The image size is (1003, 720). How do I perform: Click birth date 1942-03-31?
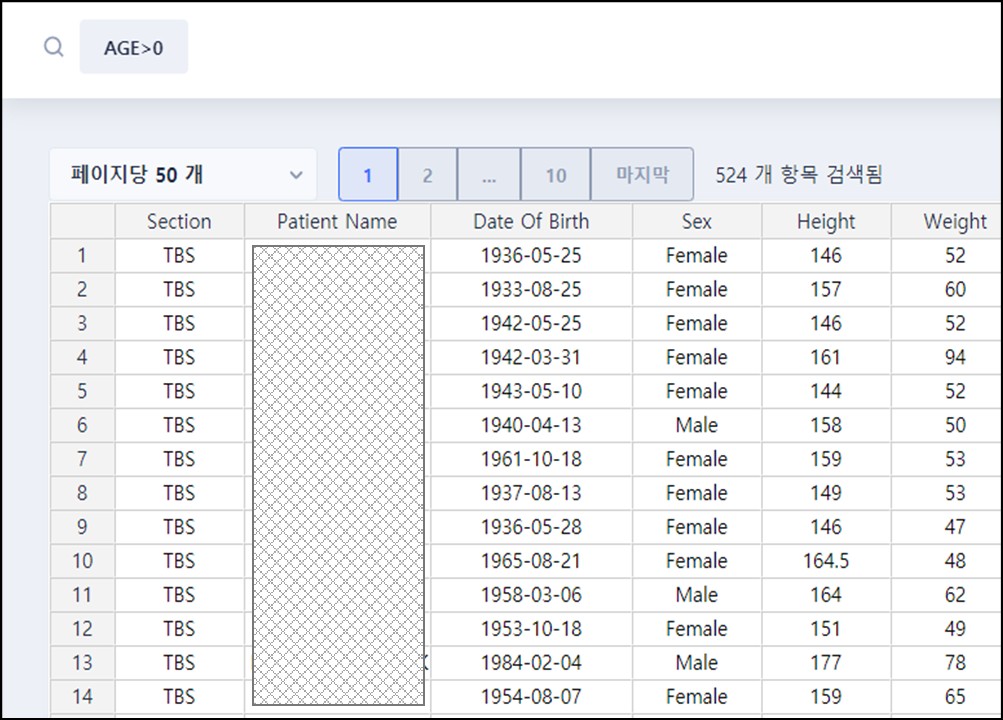point(531,357)
